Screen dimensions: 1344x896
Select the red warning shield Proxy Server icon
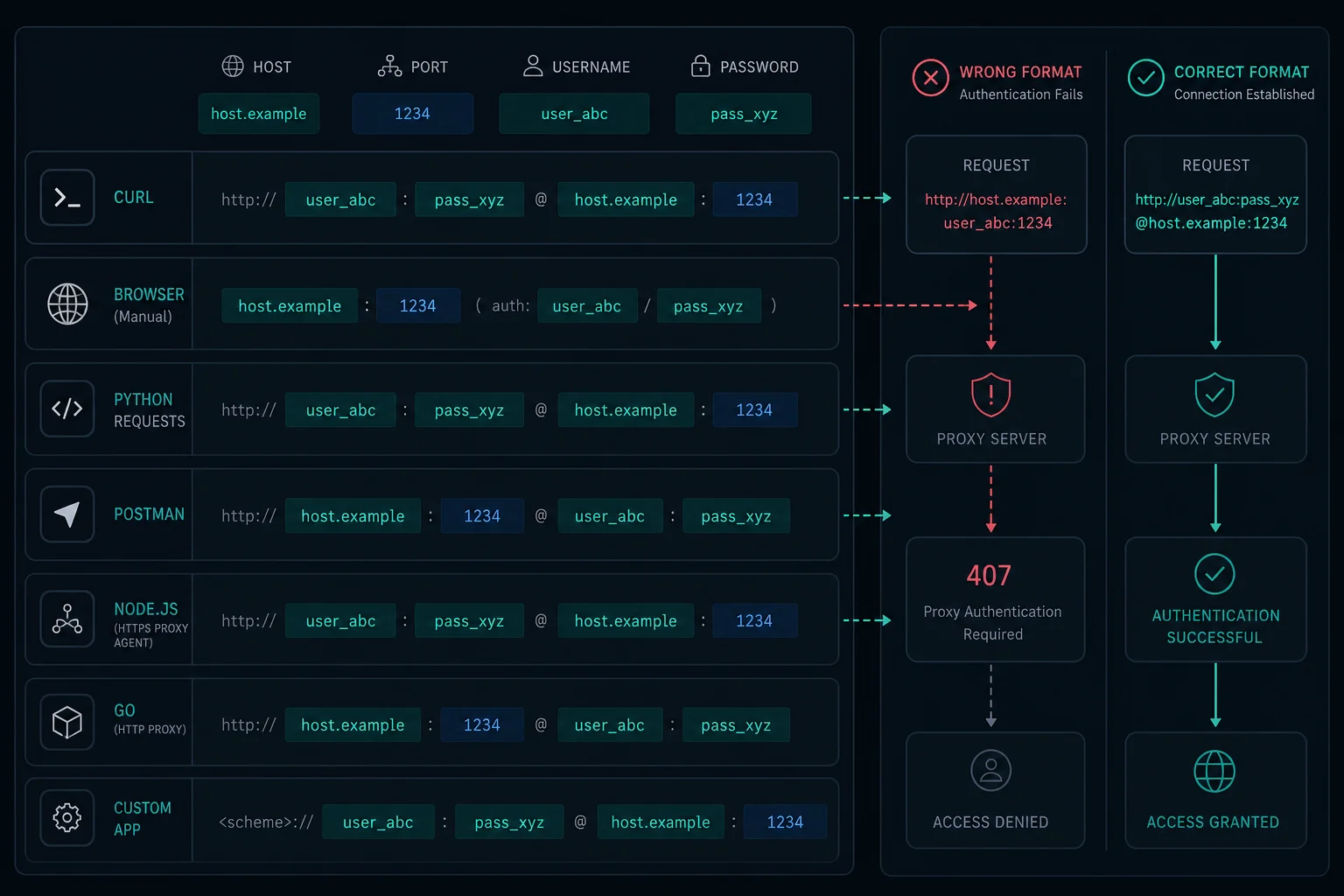[991, 395]
